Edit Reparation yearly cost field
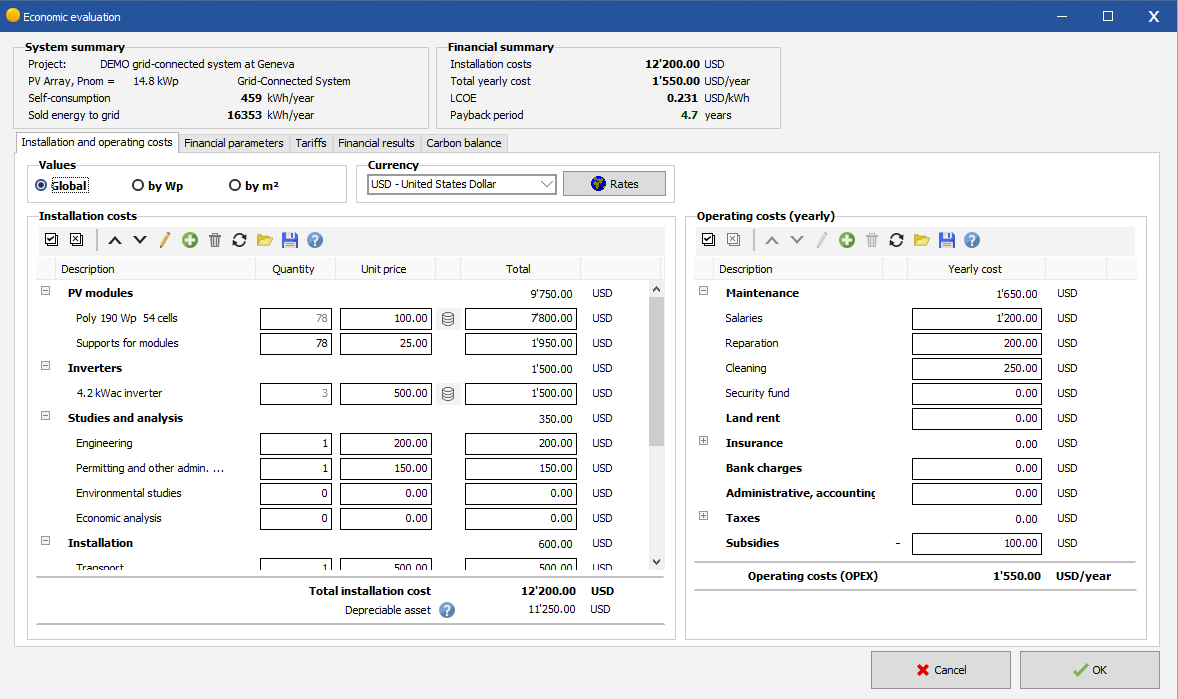The height and width of the screenshot is (699, 1178). click(977, 343)
